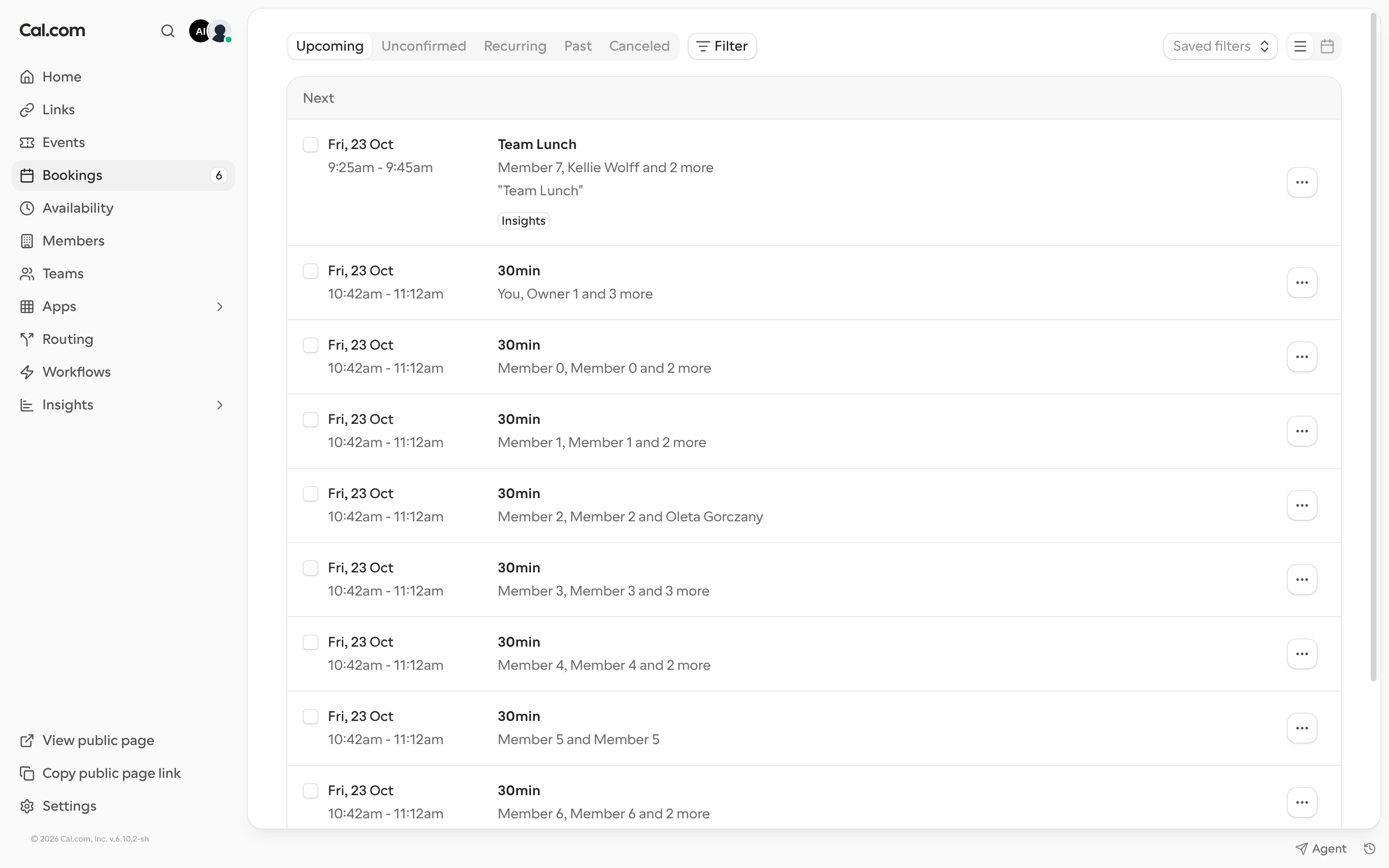Open the Member 6 30min booking title

(519, 790)
